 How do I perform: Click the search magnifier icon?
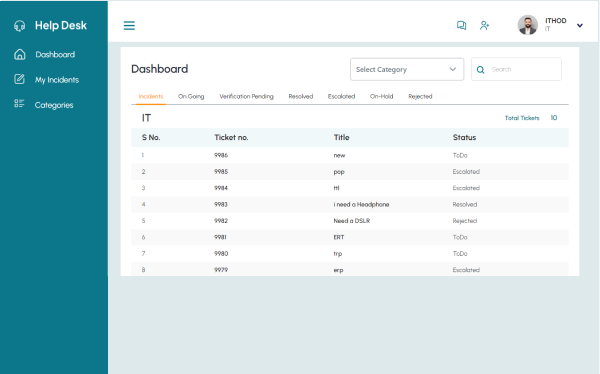pos(481,70)
